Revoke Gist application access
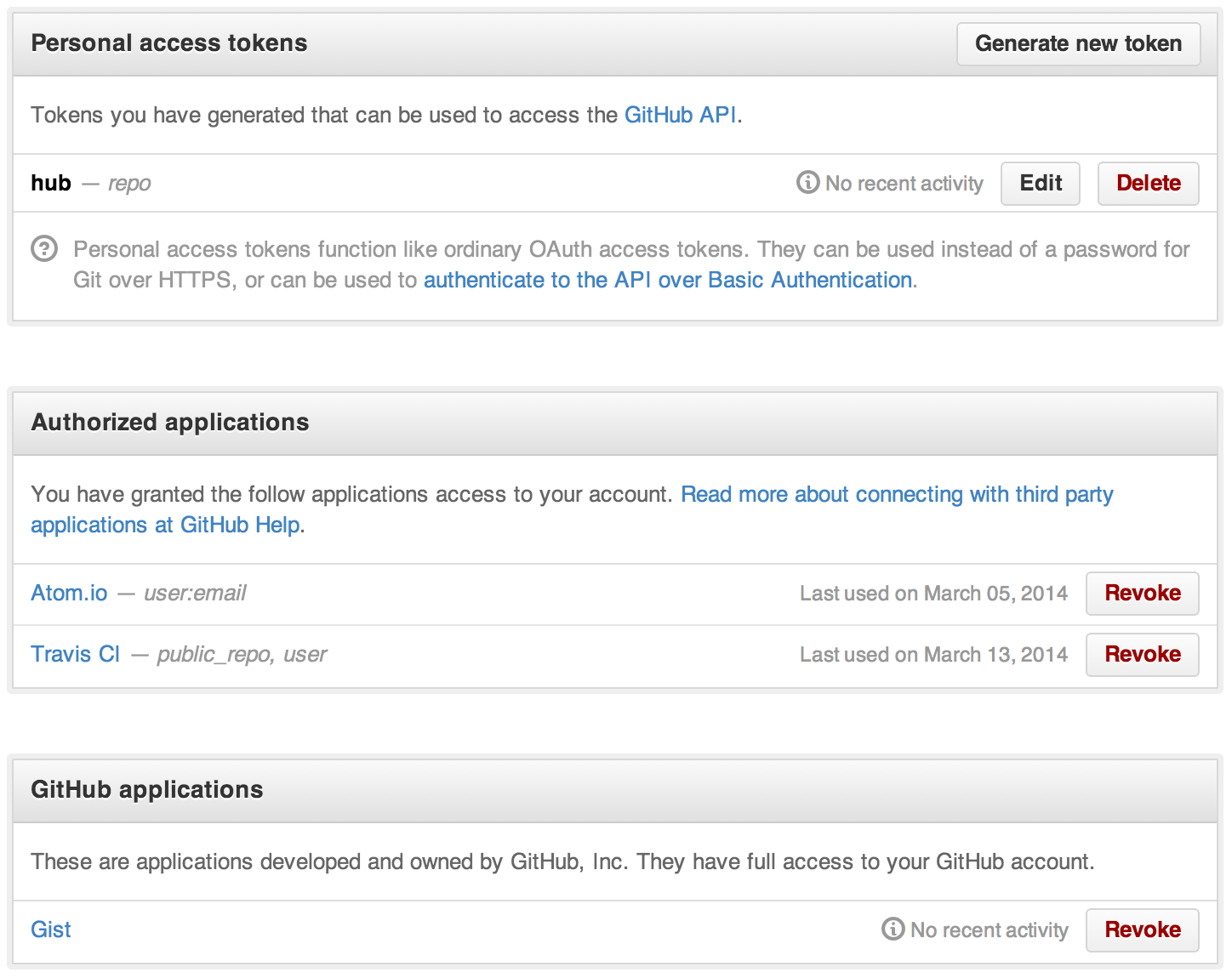The image size is (1232, 978). pyautogui.click(x=1142, y=930)
